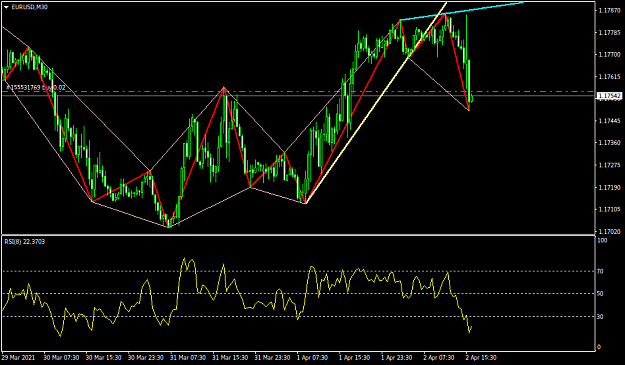Click RSI scale level 70
This screenshot has width=625, height=365.
click(601, 271)
